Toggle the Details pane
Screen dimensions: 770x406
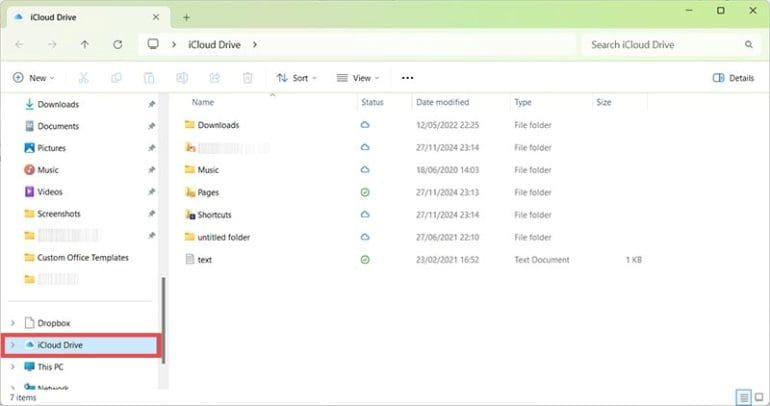(x=733, y=78)
